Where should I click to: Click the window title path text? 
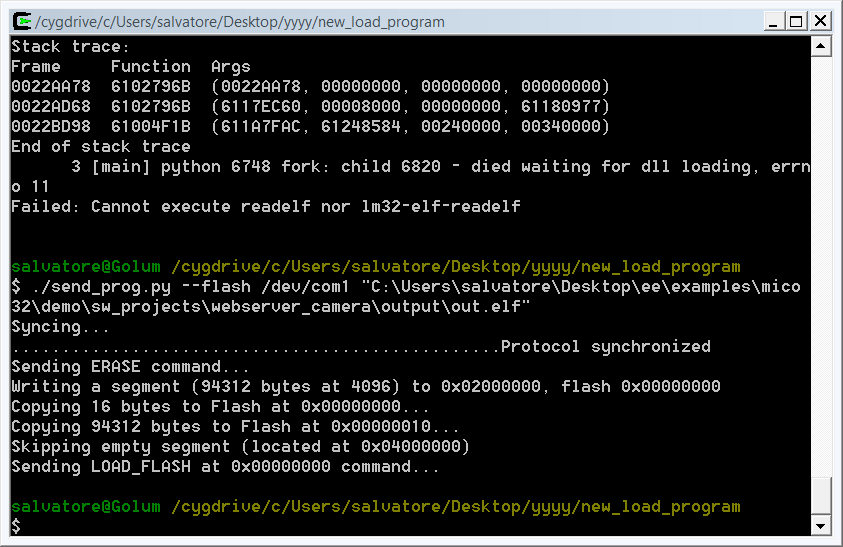pos(240,22)
